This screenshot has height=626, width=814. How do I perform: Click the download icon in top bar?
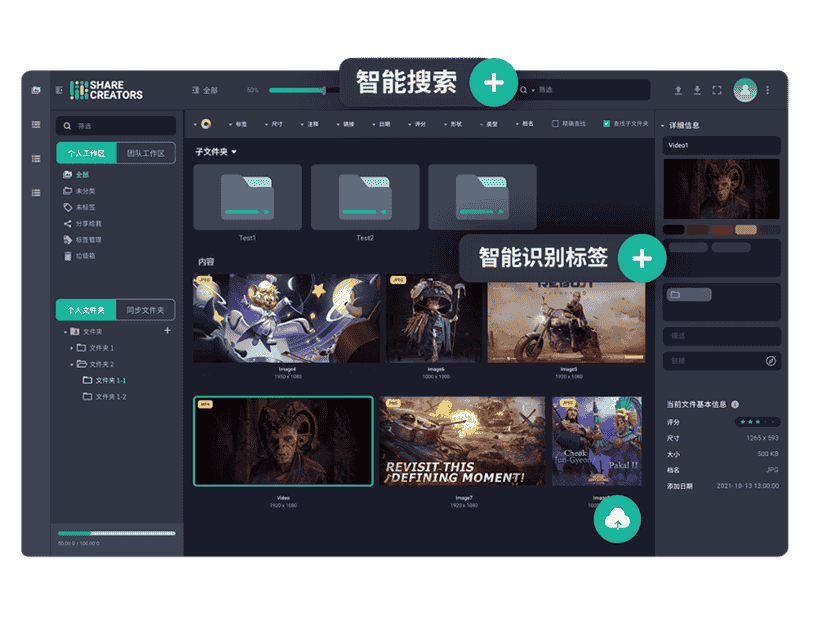(x=697, y=90)
